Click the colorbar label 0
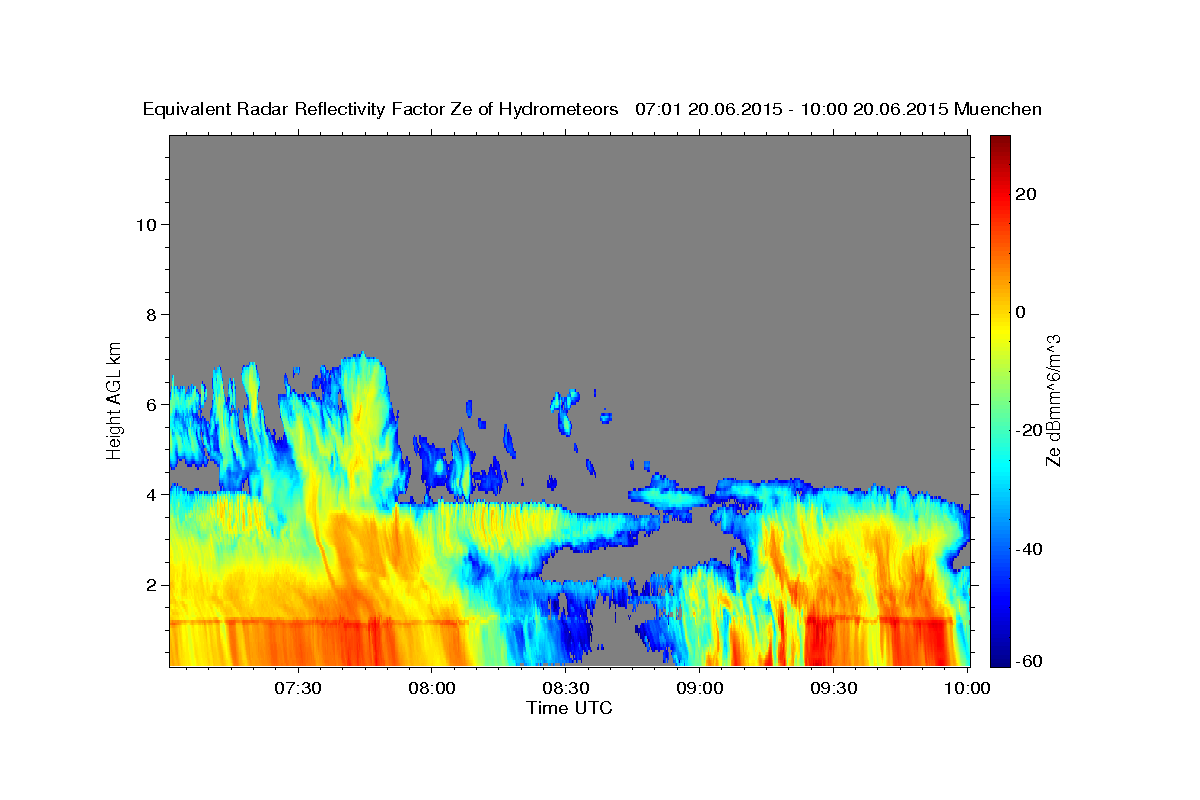Screen dimensions: 1200x800 [1021, 312]
